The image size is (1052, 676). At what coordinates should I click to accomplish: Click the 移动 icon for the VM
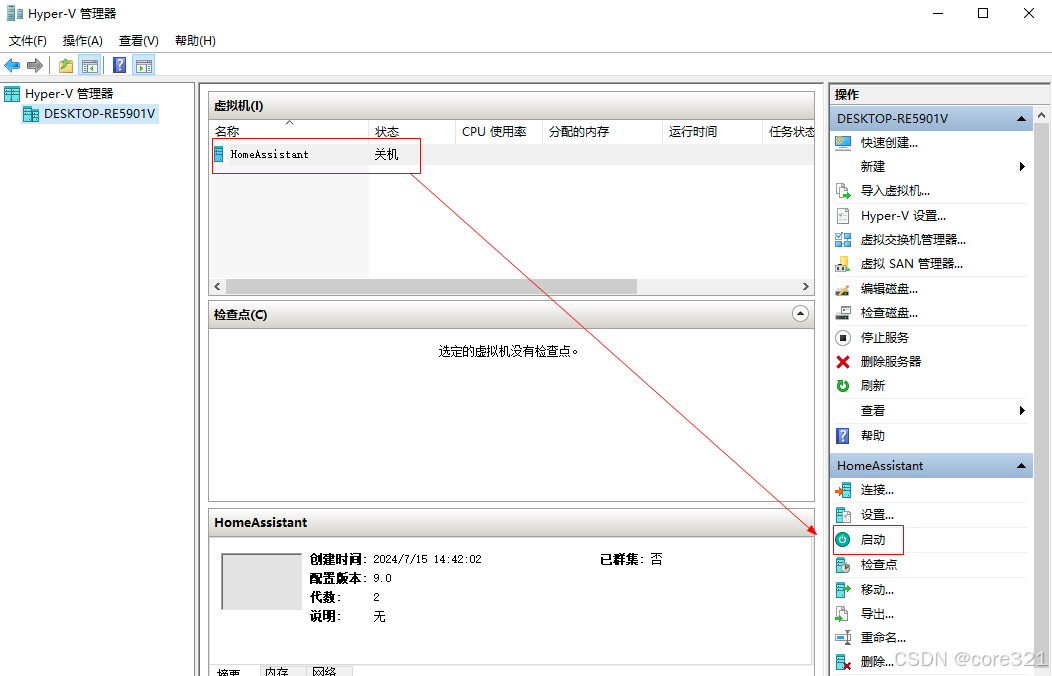tap(843, 589)
